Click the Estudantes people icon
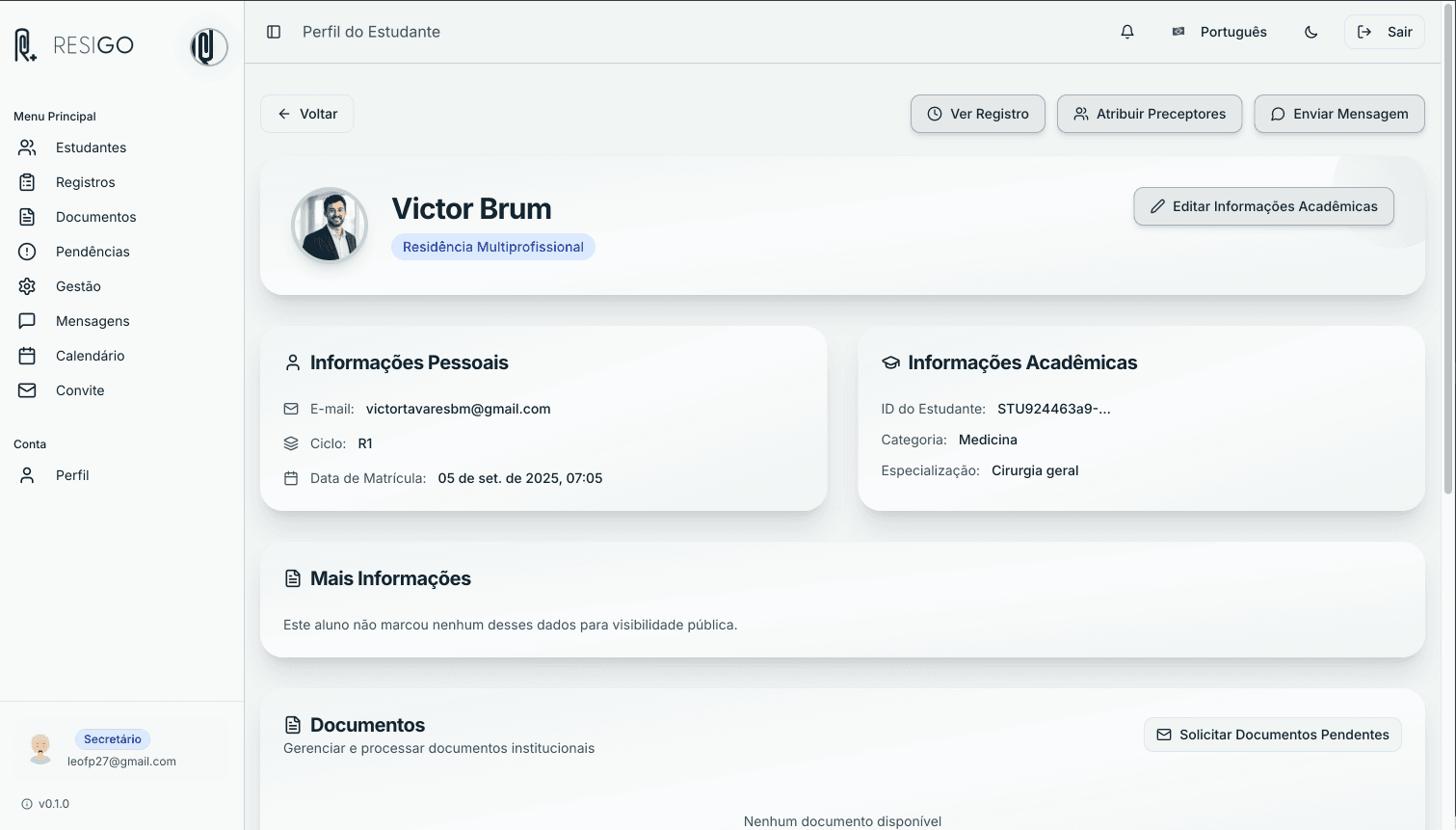Screen dimensions: 1456x830 click(x=27, y=147)
